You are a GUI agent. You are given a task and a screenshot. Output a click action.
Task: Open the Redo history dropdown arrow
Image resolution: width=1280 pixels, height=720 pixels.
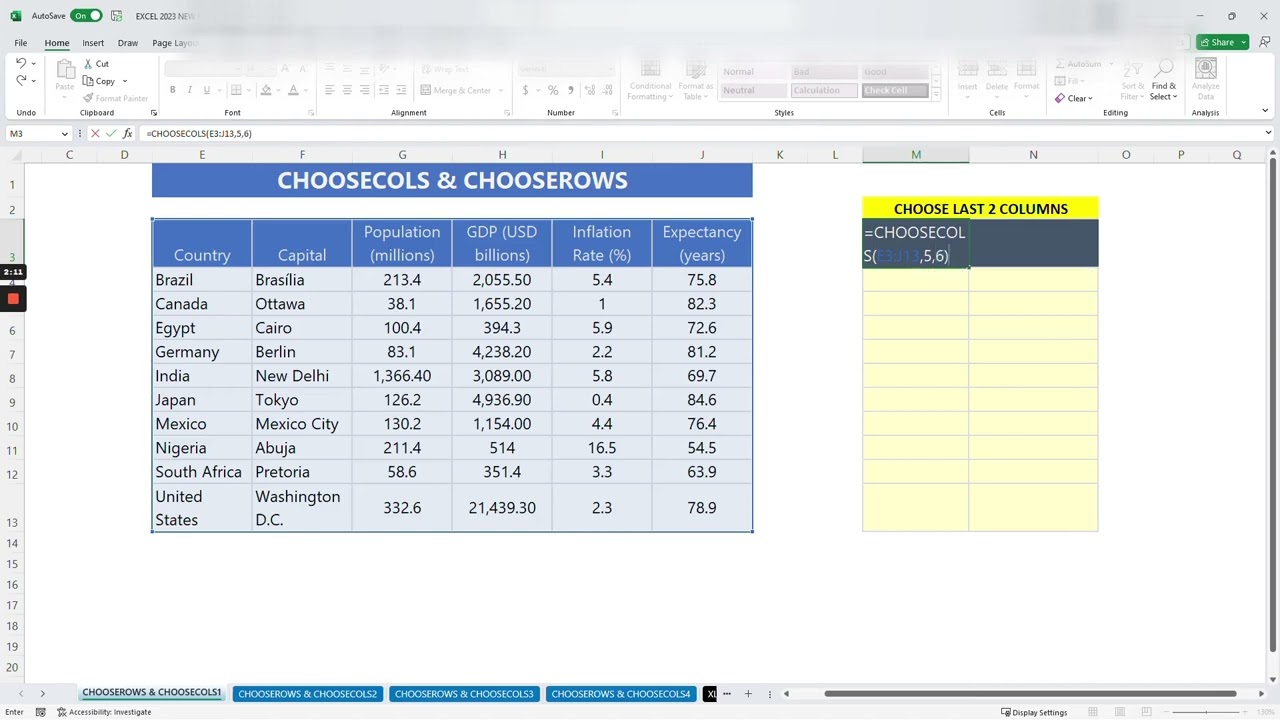34,81
